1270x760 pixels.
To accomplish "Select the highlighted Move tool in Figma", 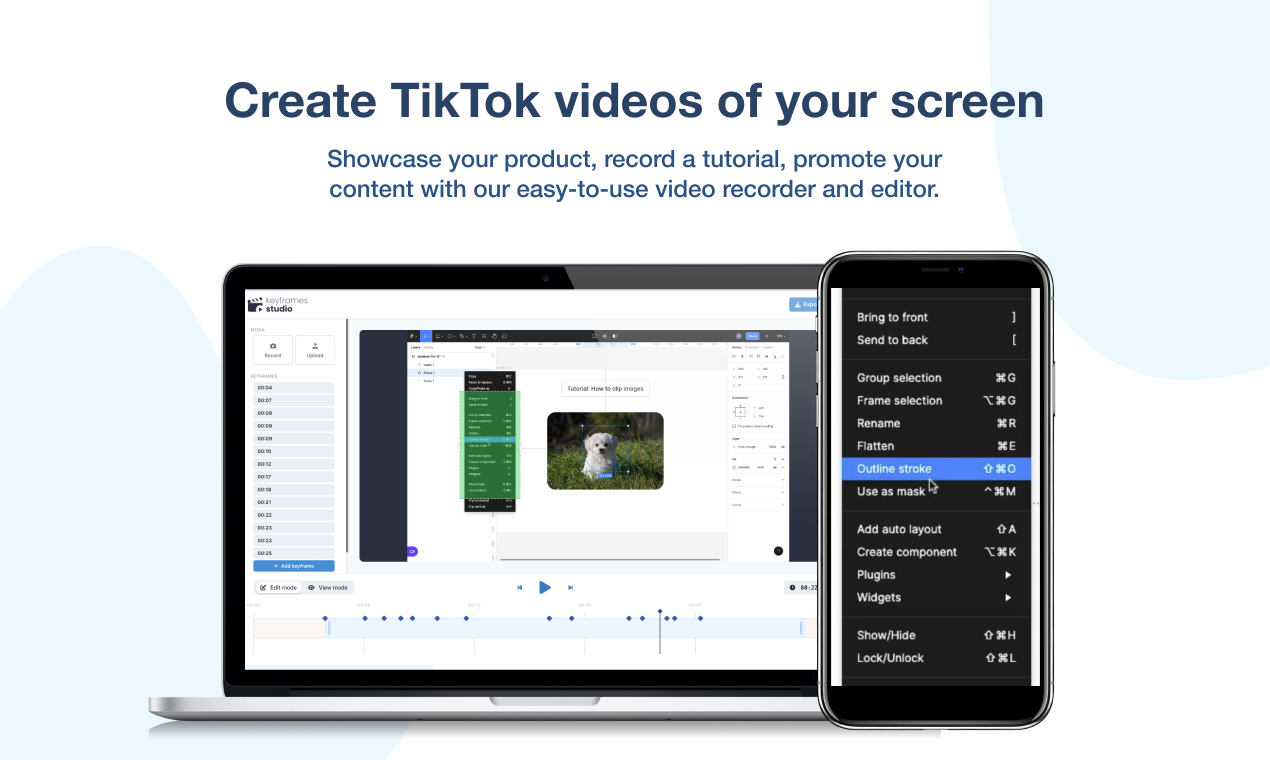I will (x=426, y=336).
